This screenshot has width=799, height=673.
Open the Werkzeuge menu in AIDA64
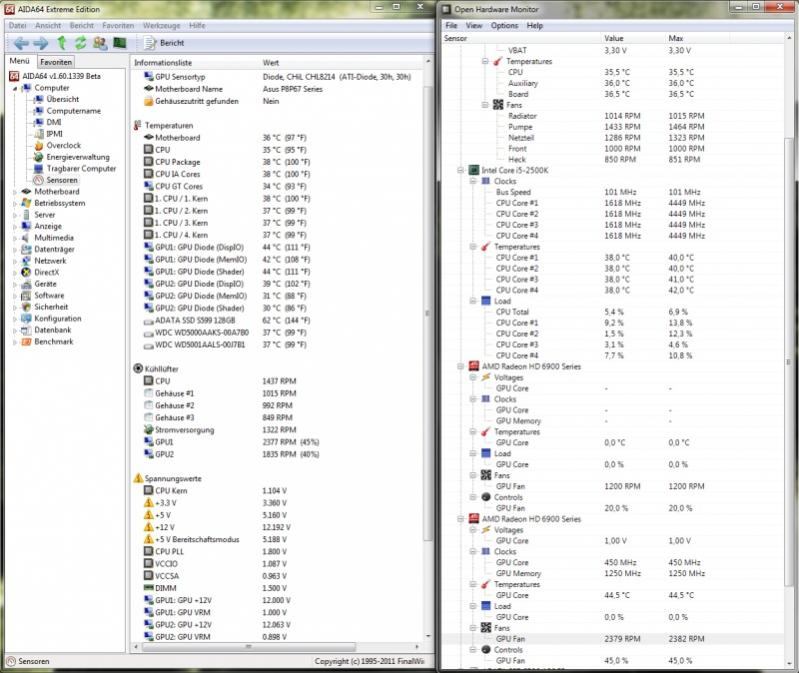click(161, 25)
